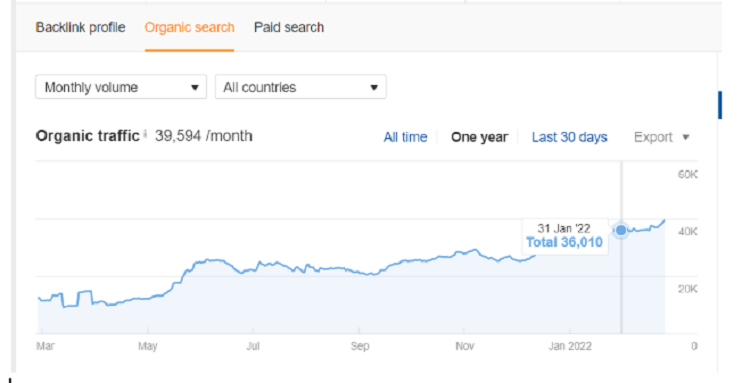Click the Jan 2022 axis label

coord(570,346)
